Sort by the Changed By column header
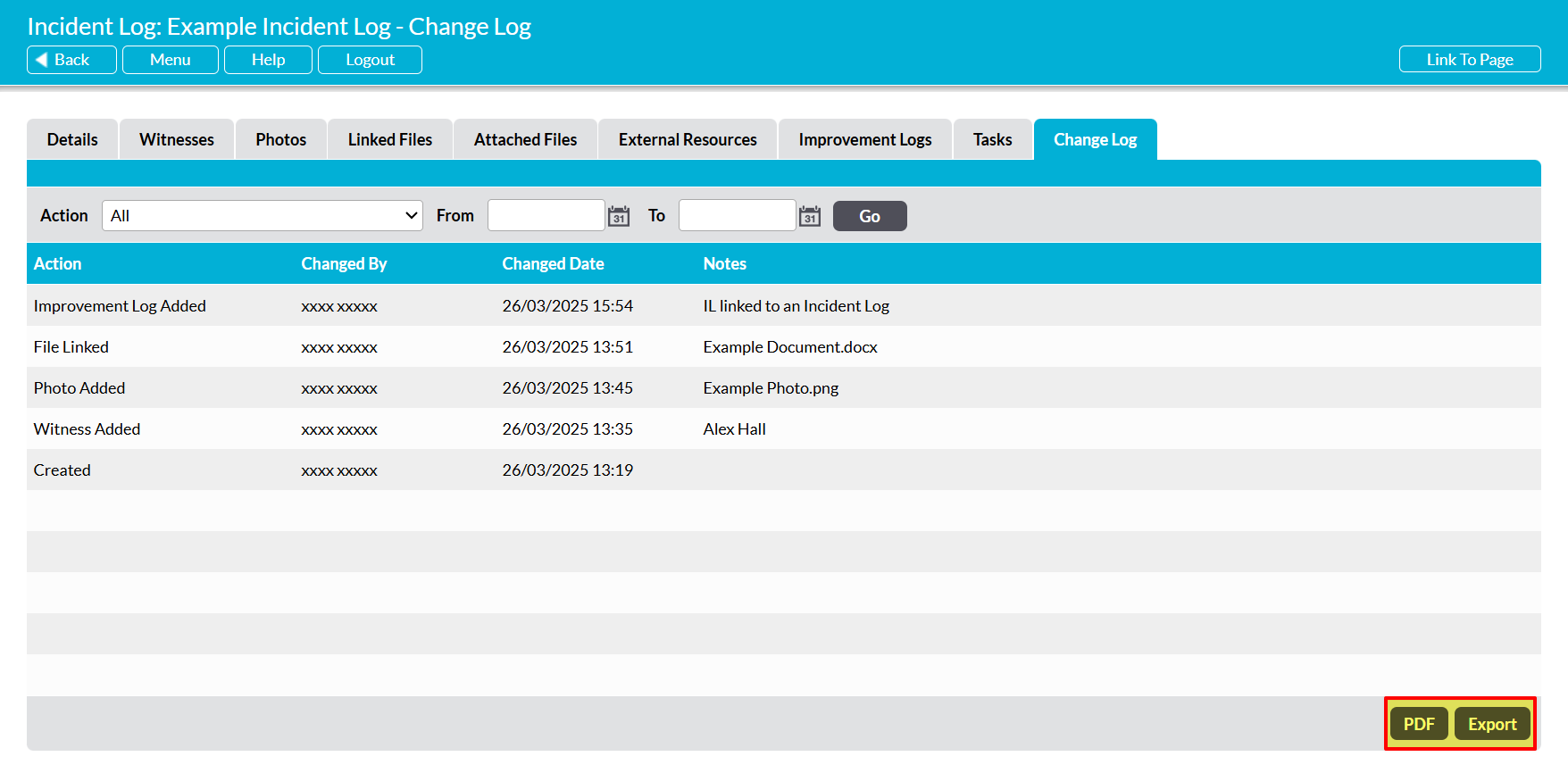This screenshot has width=1568, height=773. coord(344,263)
